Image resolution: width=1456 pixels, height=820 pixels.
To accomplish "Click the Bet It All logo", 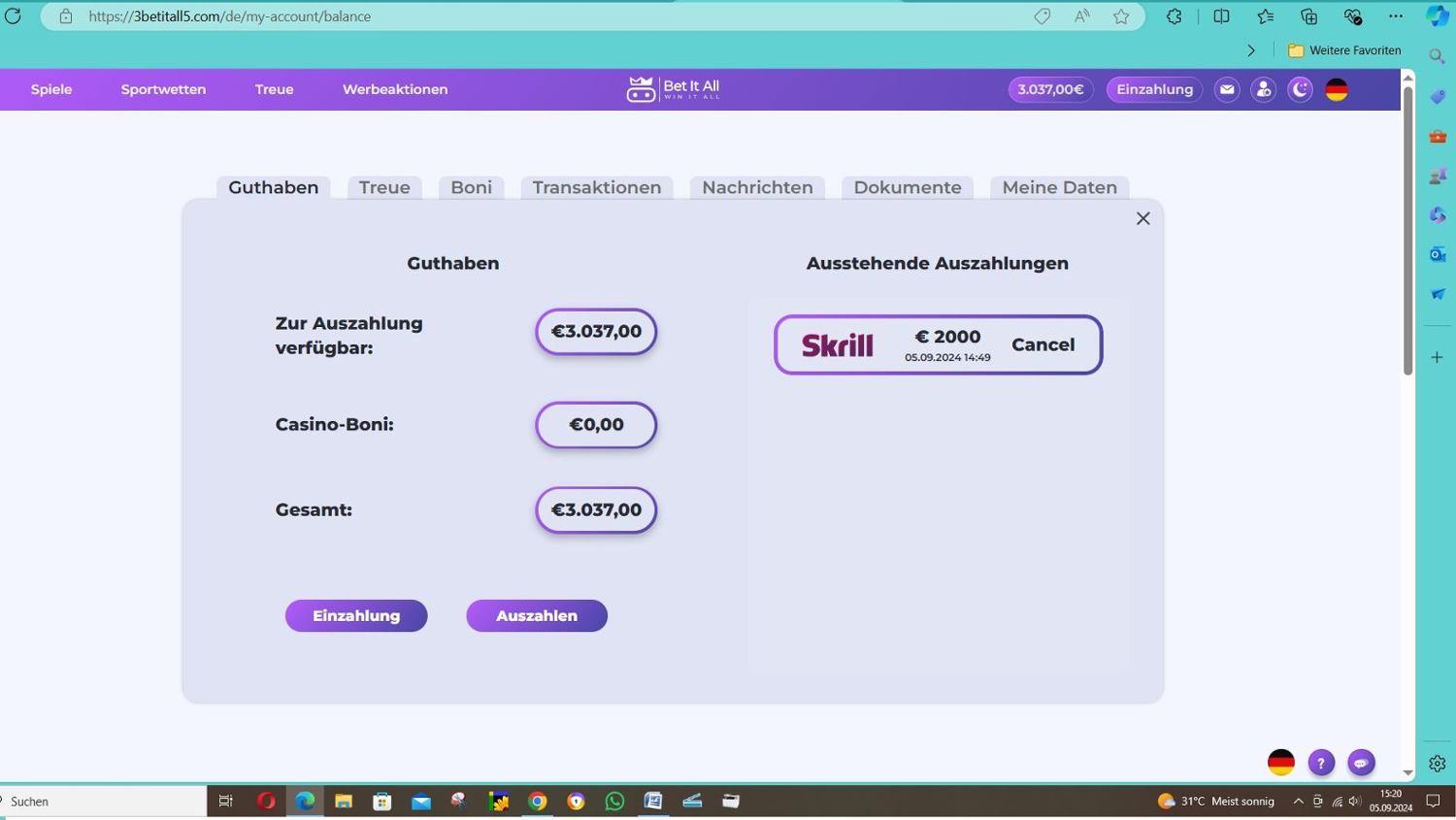I will point(673,89).
